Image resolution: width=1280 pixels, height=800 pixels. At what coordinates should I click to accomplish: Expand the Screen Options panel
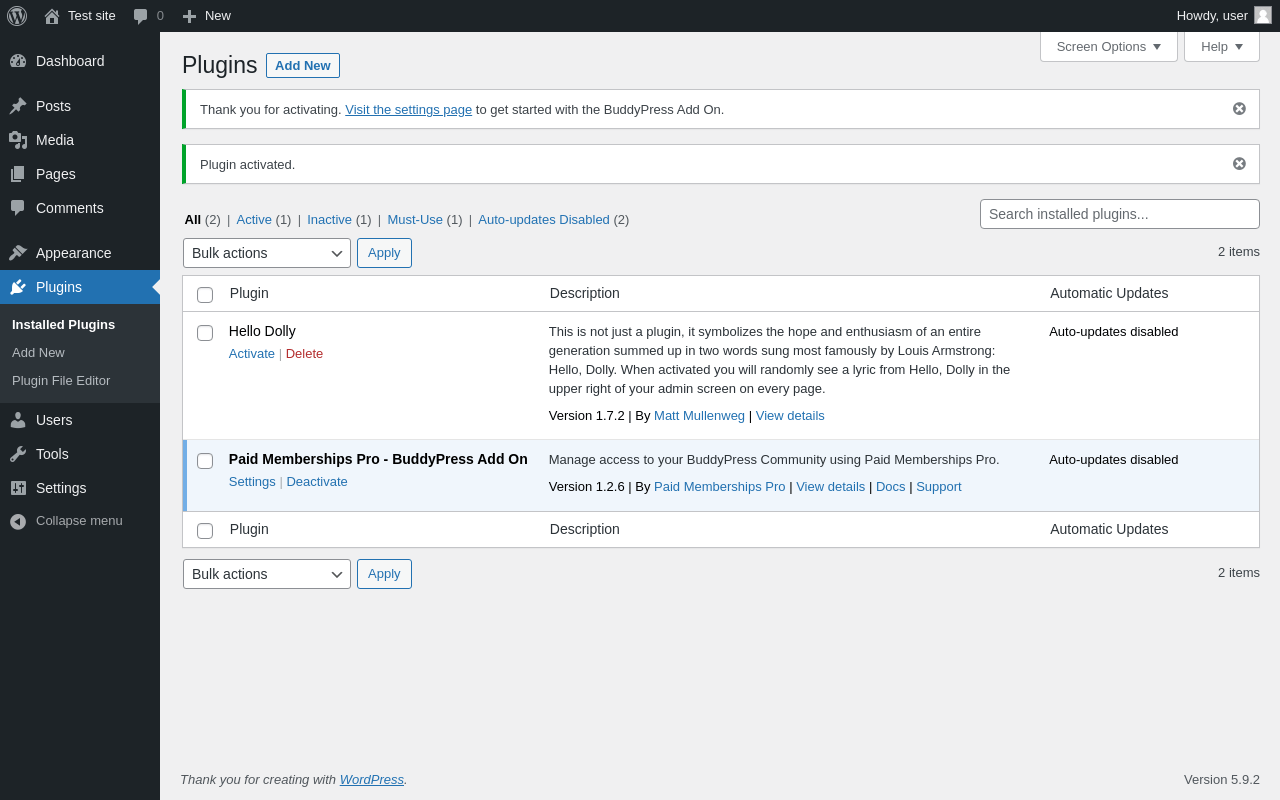coord(1108,47)
